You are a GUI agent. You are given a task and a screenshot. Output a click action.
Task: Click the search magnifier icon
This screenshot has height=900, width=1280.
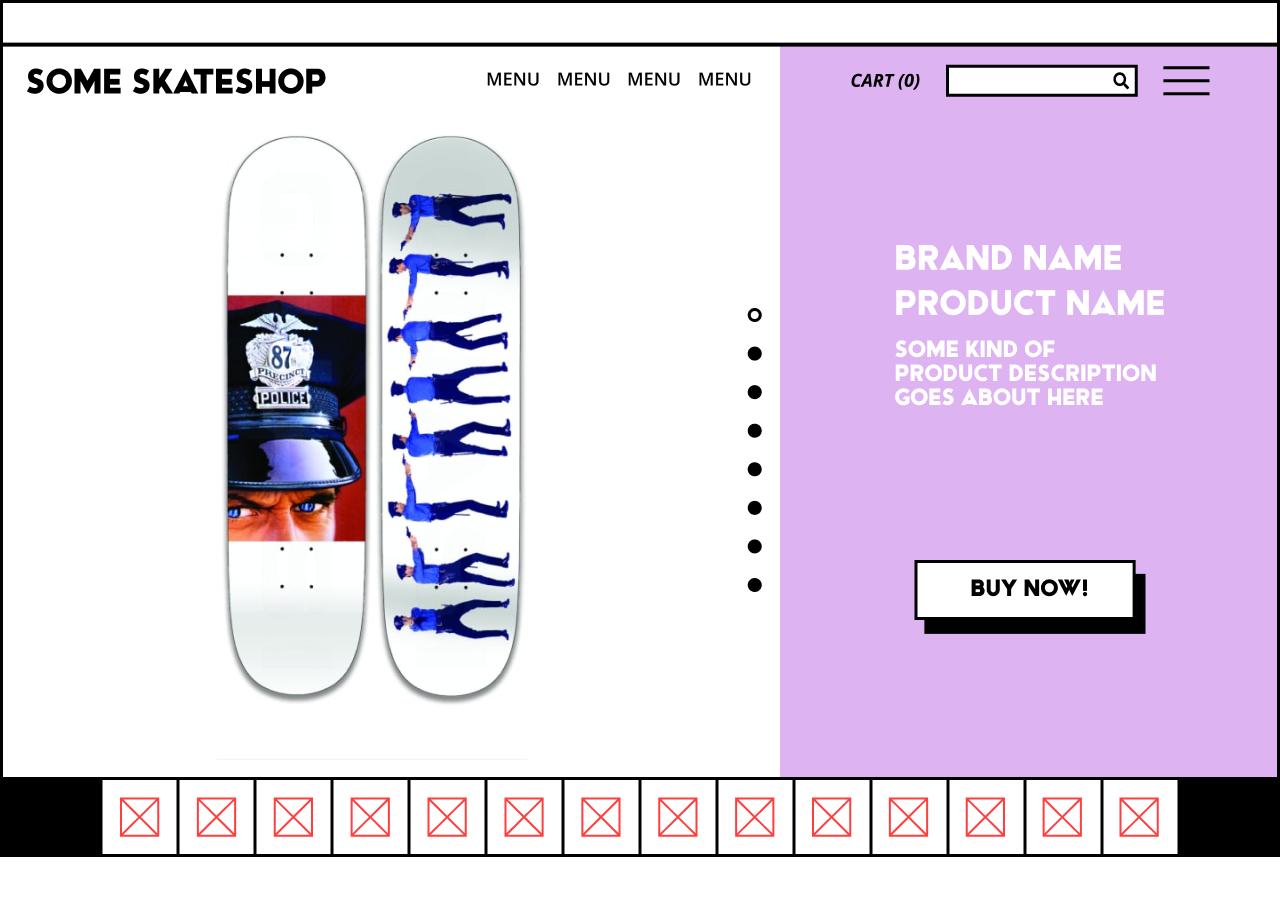[1120, 80]
